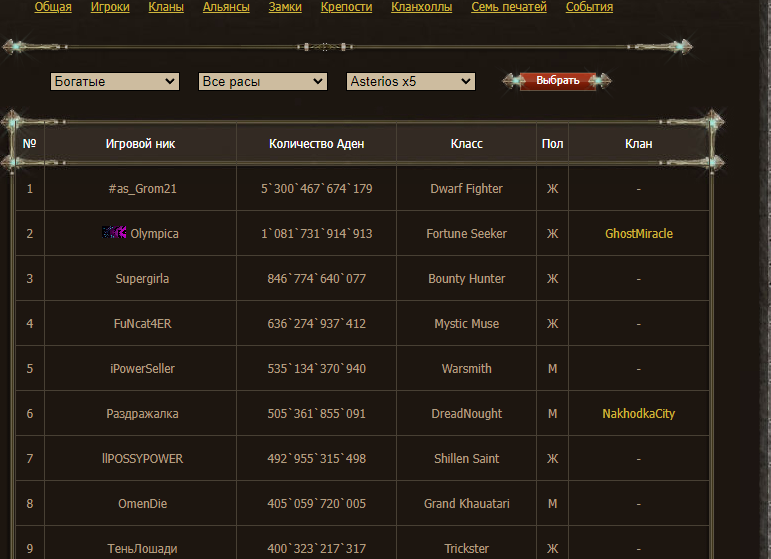Screen dimensions: 771x559
Task: Click the Игровой ник column header
Action: [x=141, y=144]
